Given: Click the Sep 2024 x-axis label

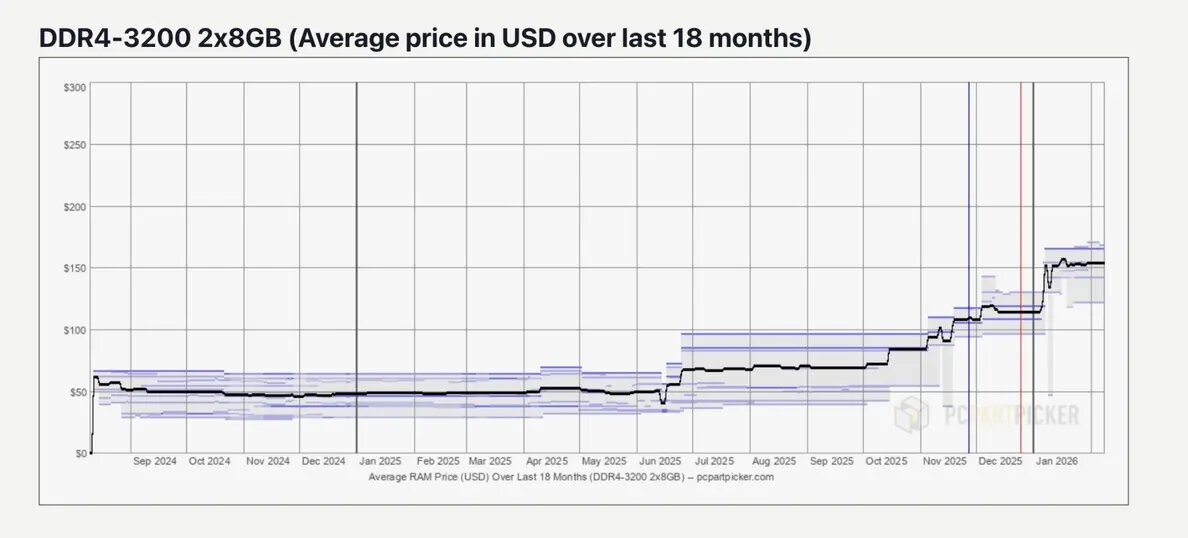Looking at the screenshot, I should [x=155, y=461].
